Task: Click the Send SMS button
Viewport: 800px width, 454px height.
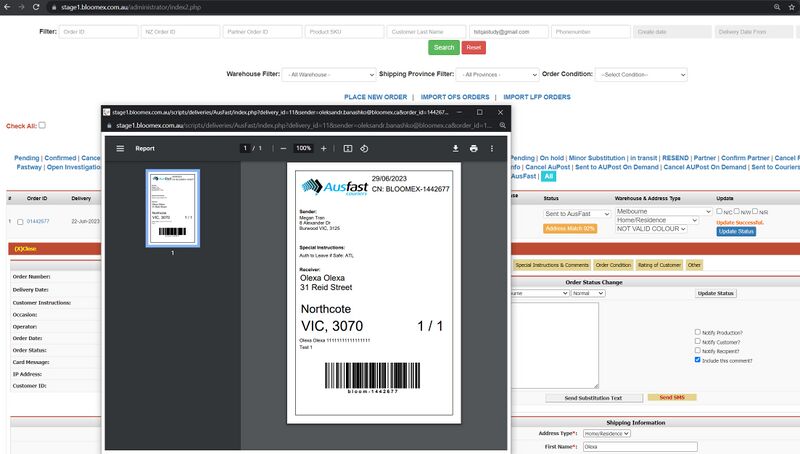Action: 672,397
